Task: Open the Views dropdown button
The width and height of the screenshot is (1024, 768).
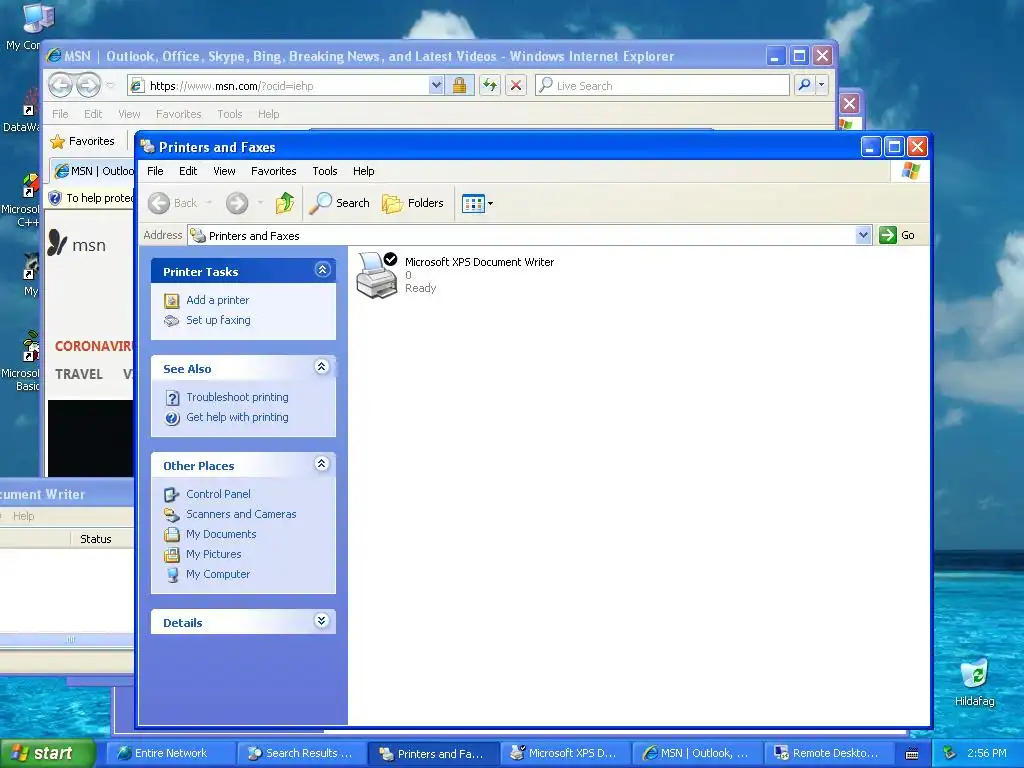Action: [x=477, y=203]
